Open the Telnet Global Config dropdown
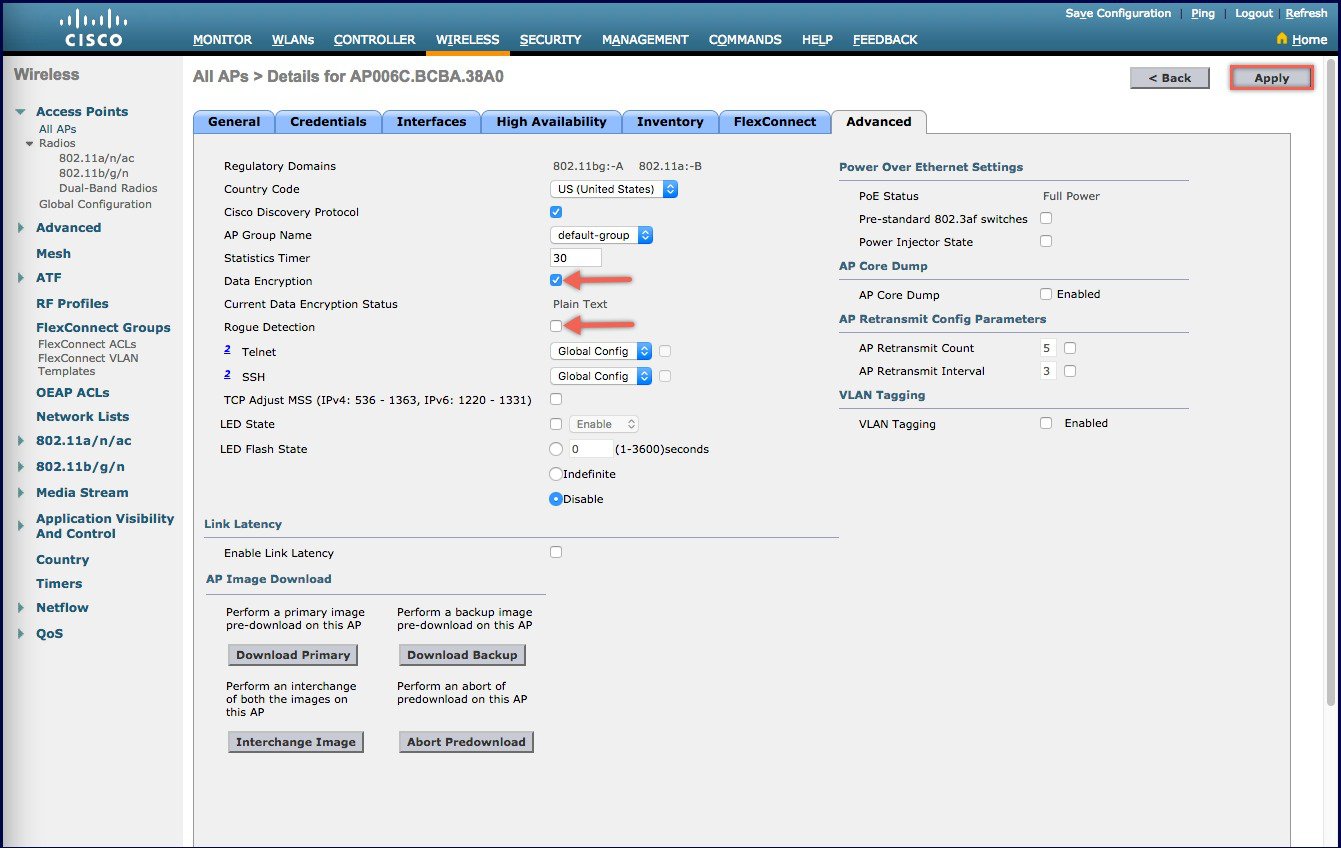Screen dimensions: 1341x850 pyautogui.click(x=601, y=351)
